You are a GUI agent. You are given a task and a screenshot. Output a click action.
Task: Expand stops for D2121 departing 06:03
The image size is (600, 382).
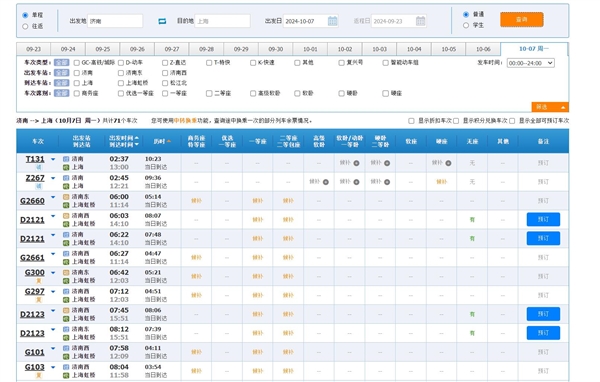pos(53,216)
